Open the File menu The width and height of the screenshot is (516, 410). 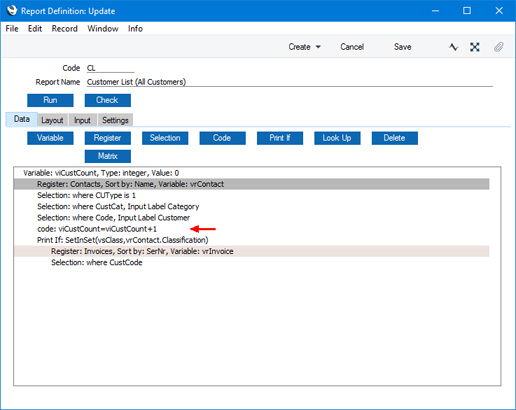pos(12,29)
